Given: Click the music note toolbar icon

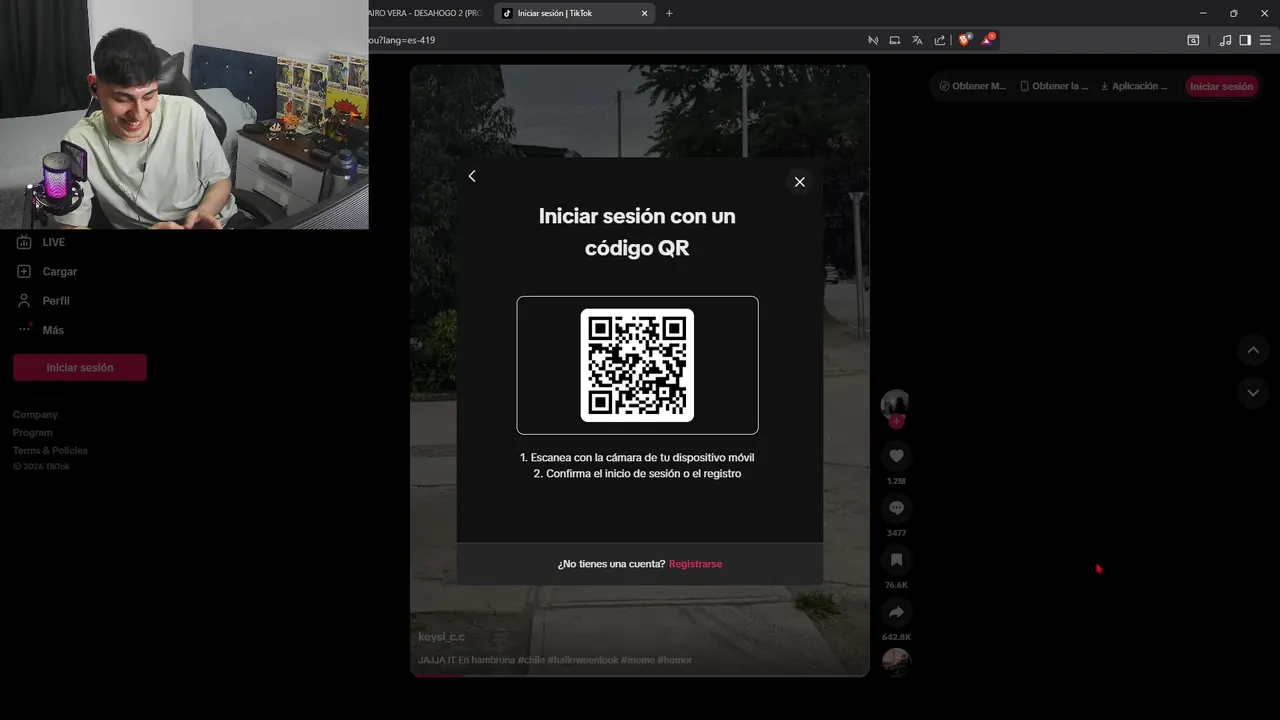Looking at the screenshot, I should [1225, 40].
